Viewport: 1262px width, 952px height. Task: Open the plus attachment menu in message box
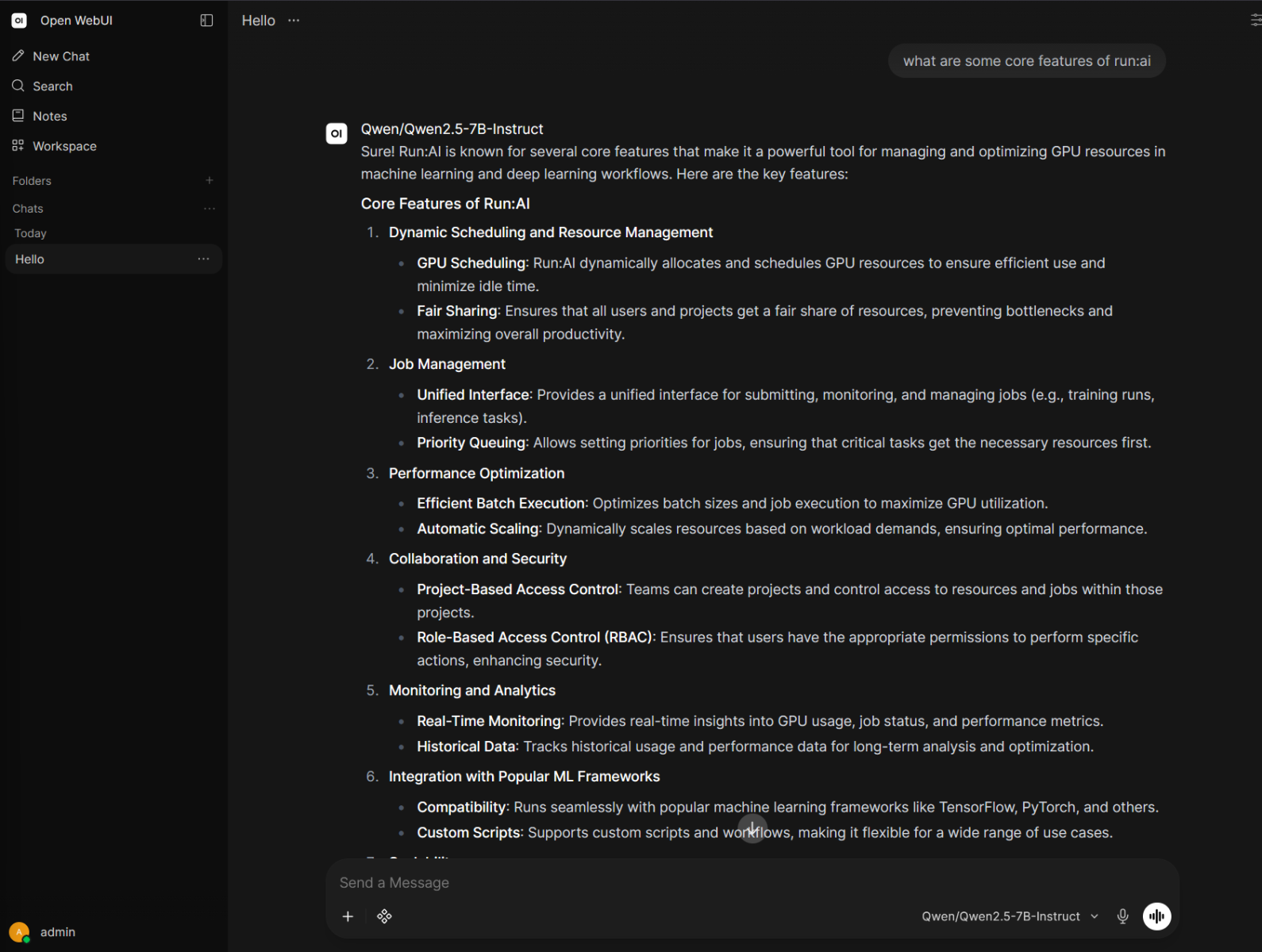point(348,916)
